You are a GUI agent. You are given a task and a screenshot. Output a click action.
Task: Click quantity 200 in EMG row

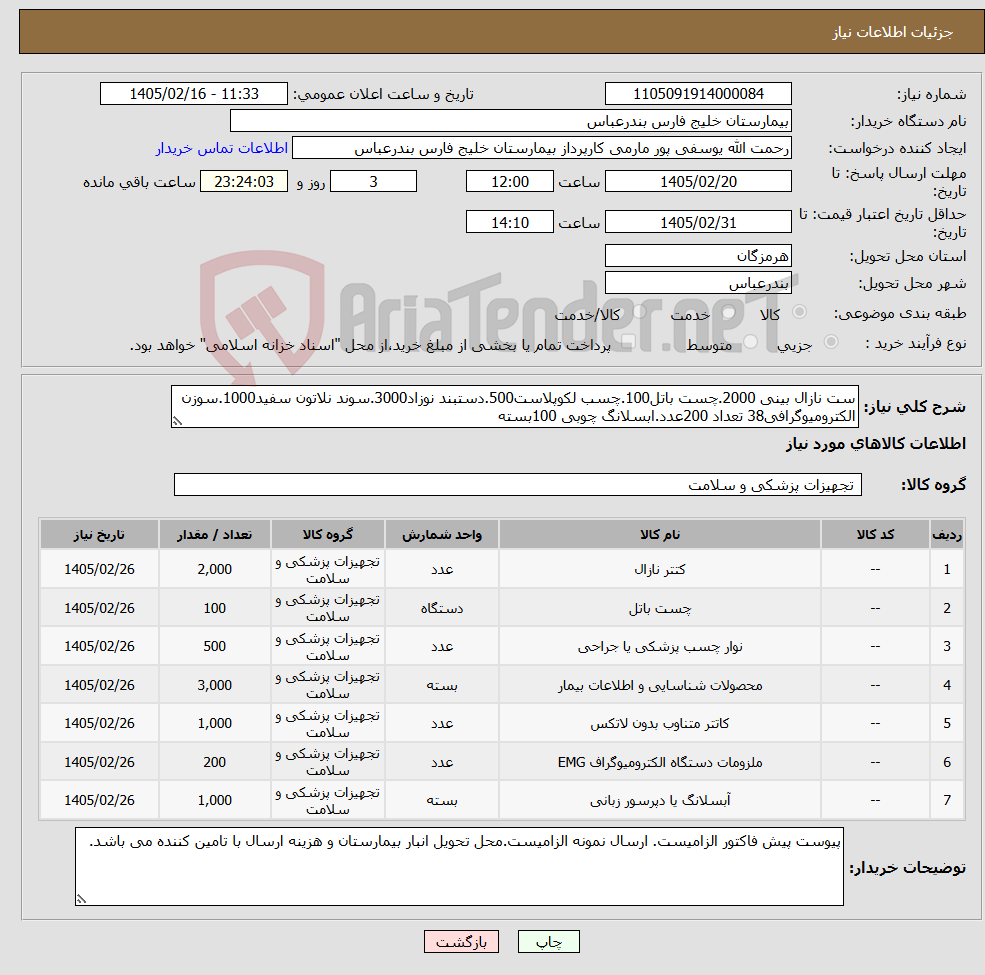pos(214,762)
